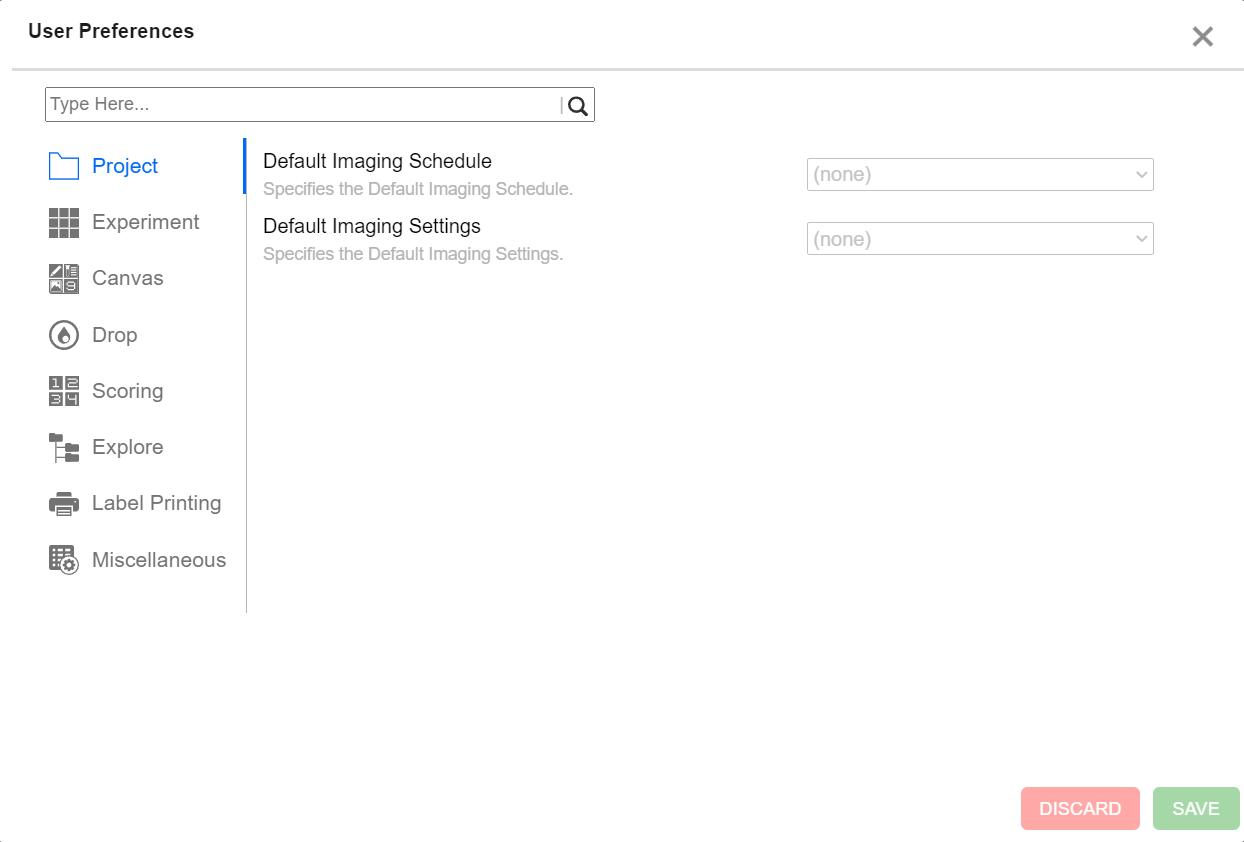Open the Label Printing preferences tab
Viewport: 1244px width, 842px height.
(x=156, y=503)
